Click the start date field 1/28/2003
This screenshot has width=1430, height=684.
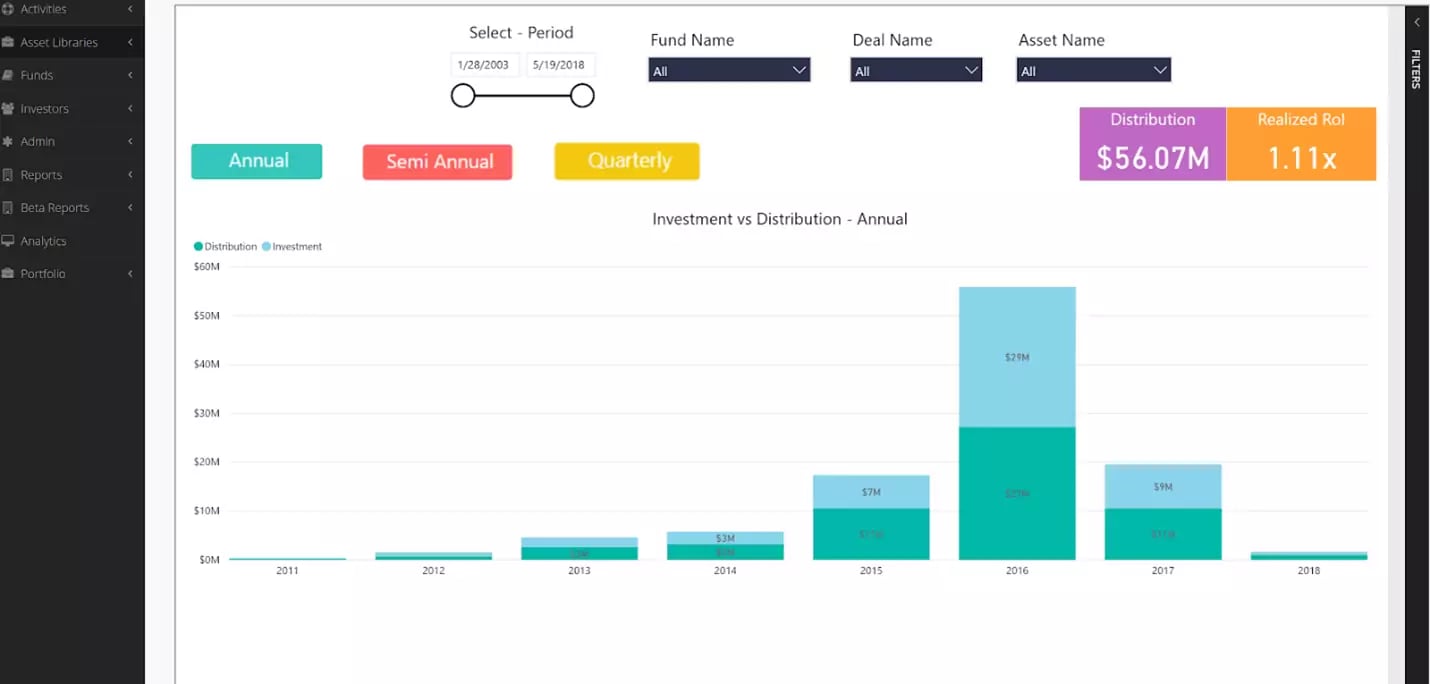click(483, 65)
